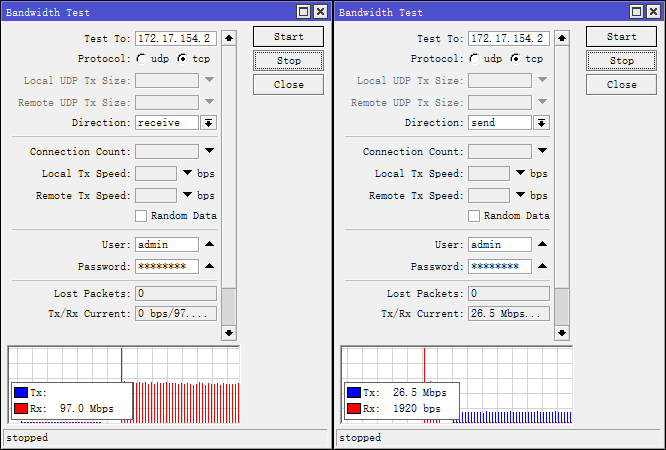Expand Local Tx Speed in left window
Screen dimensions: 666x450
pos(187,173)
